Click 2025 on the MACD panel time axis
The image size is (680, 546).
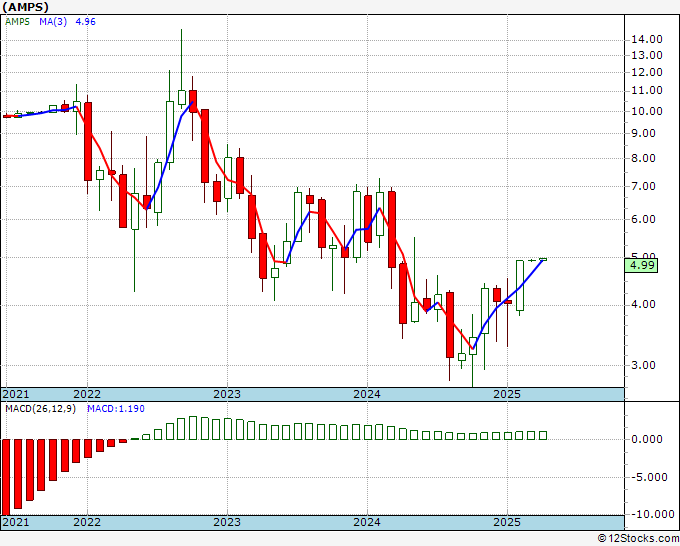(x=507, y=522)
